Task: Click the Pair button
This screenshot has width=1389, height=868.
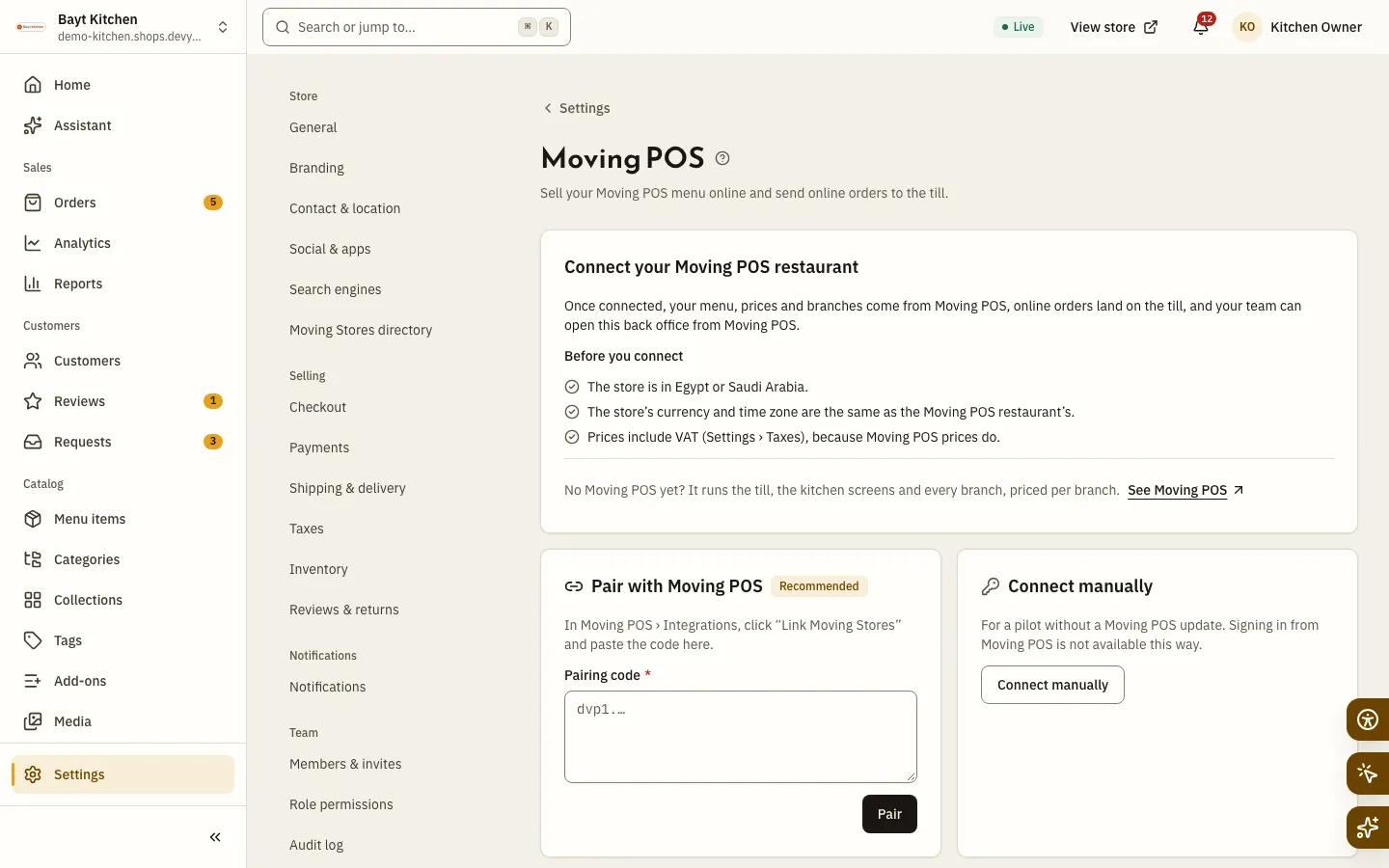Action: [x=889, y=814]
